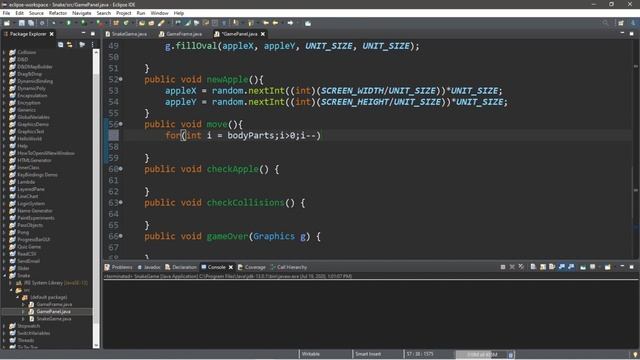Collapse the Snake project in the tree
640x360 pixels.
tap(4, 276)
